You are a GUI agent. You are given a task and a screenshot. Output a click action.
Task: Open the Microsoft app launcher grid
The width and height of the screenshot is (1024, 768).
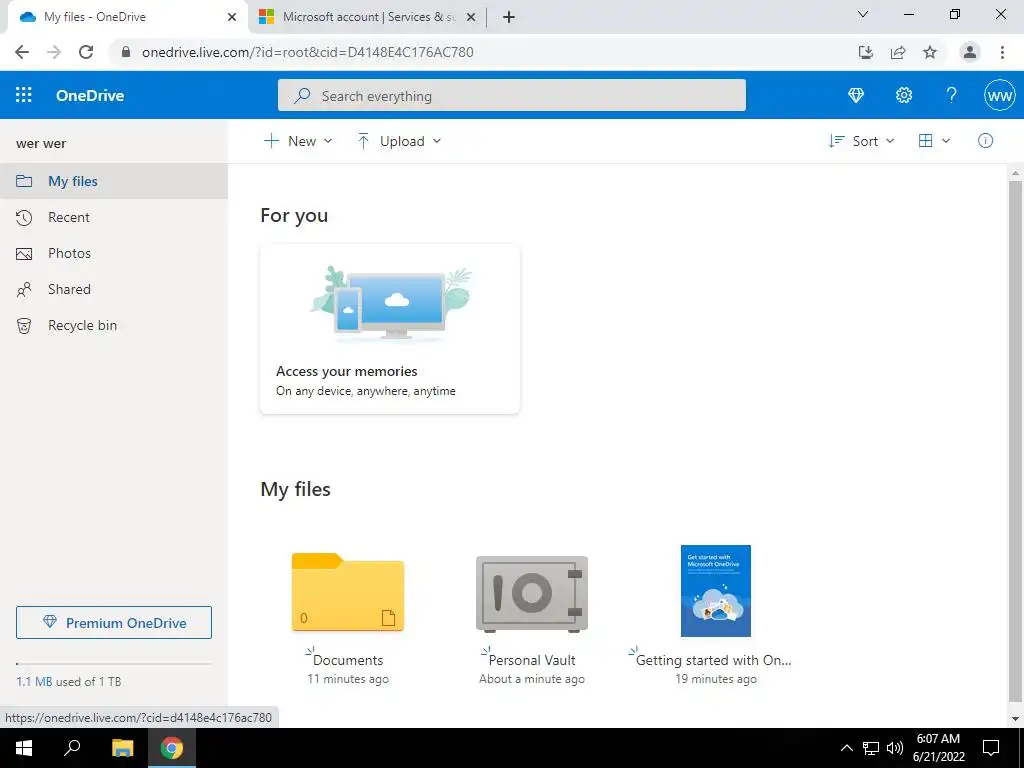click(24, 95)
